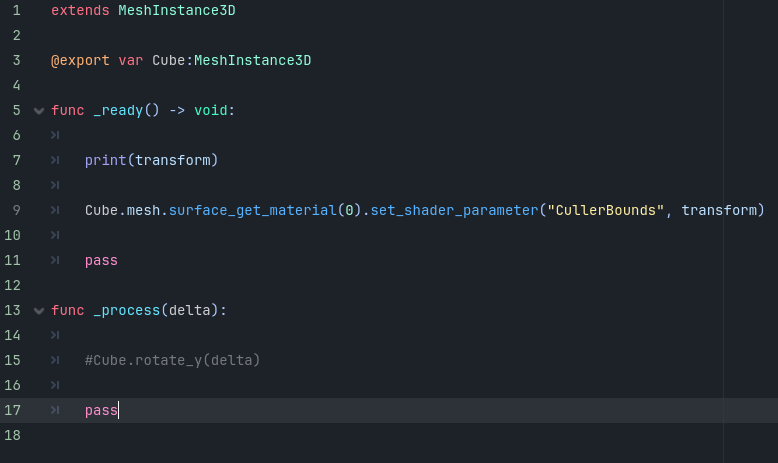Click 'transform' inside print call
This screenshot has width=778, height=463.
point(172,160)
